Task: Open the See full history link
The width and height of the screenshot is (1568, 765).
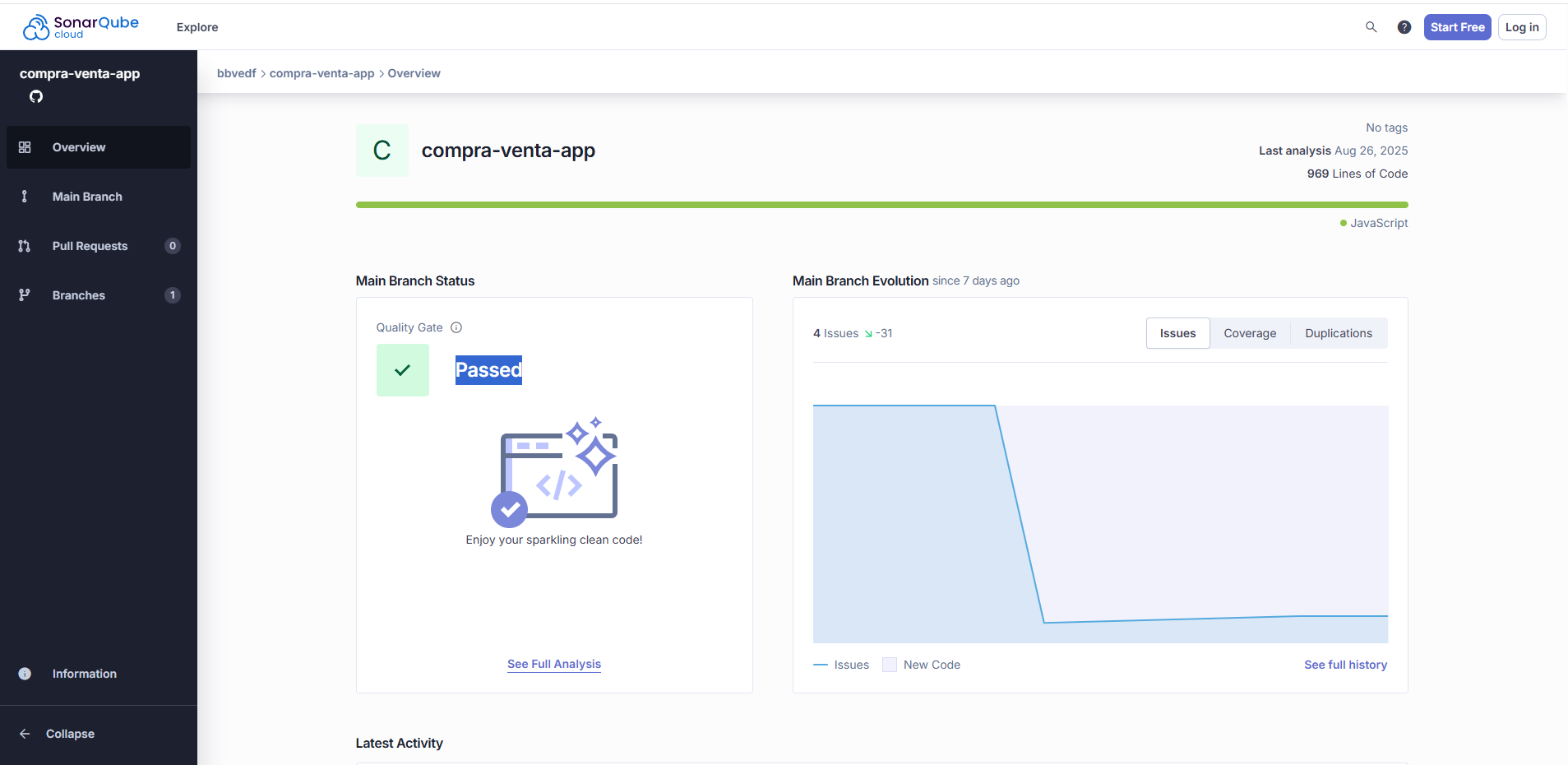Action: coord(1345,665)
